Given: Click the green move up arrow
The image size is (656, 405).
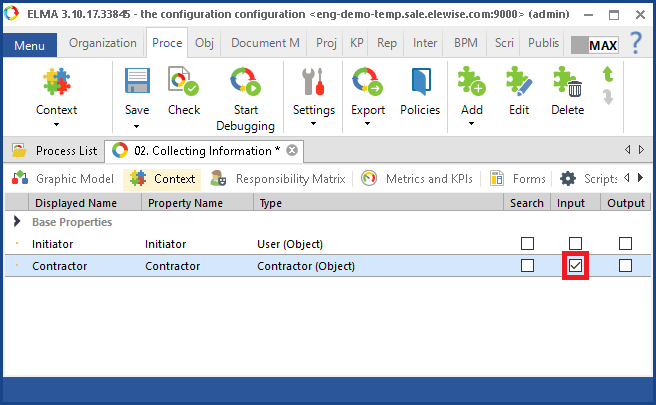Looking at the screenshot, I should click(608, 74).
